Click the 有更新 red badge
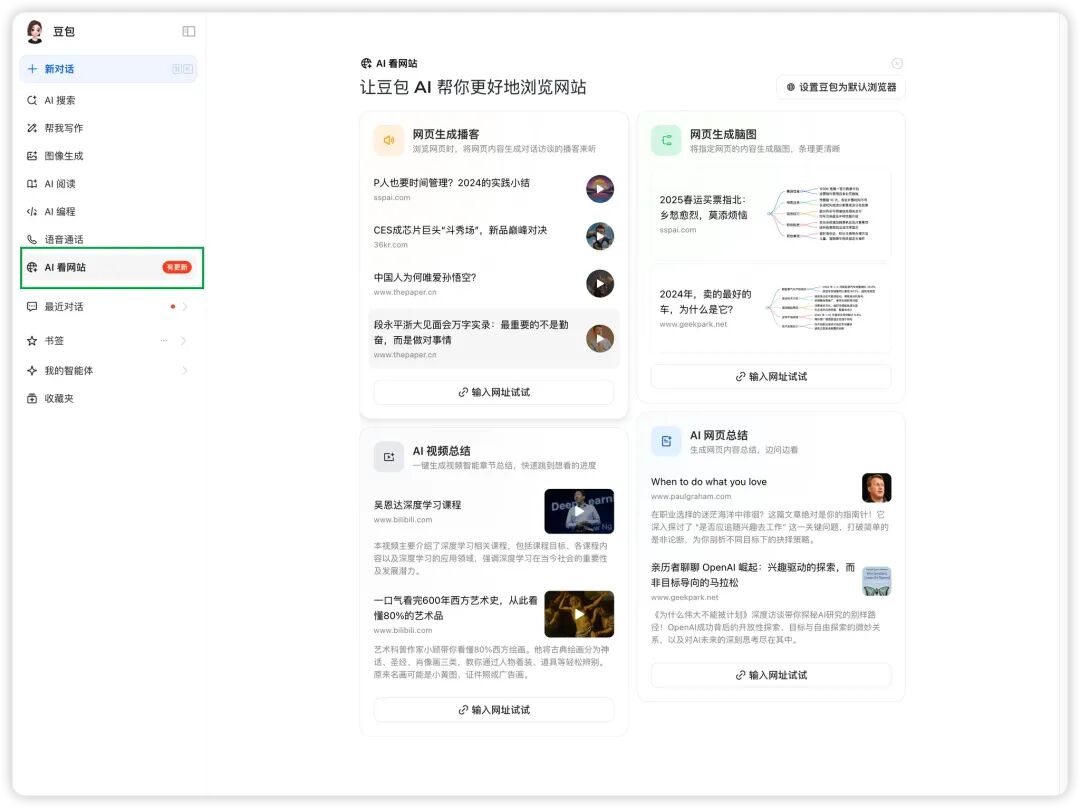This screenshot has width=1080, height=808. [x=177, y=267]
